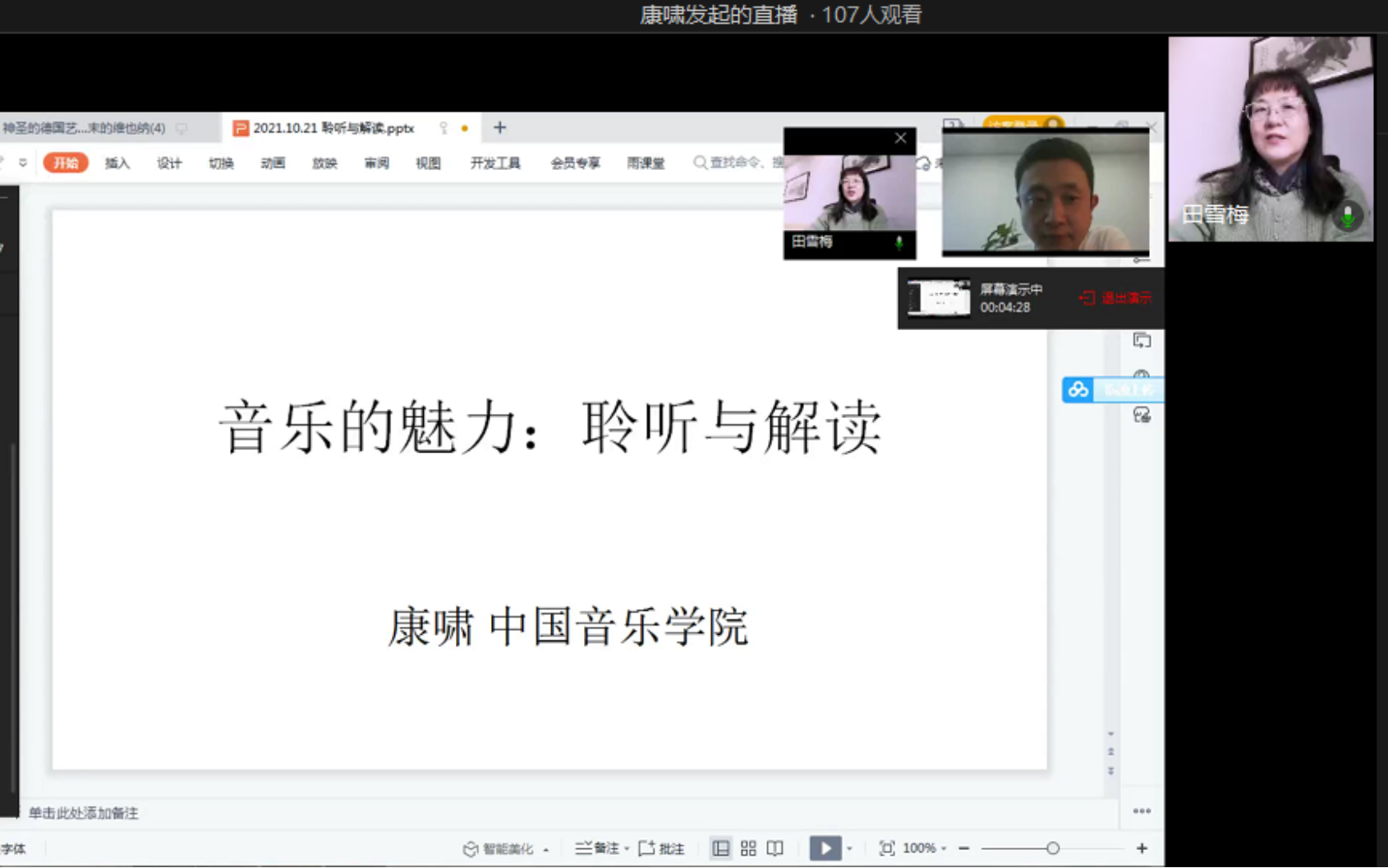Click the 字体 label in status bar
The height and width of the screenshot is (868, 1388).
(14, 849)
